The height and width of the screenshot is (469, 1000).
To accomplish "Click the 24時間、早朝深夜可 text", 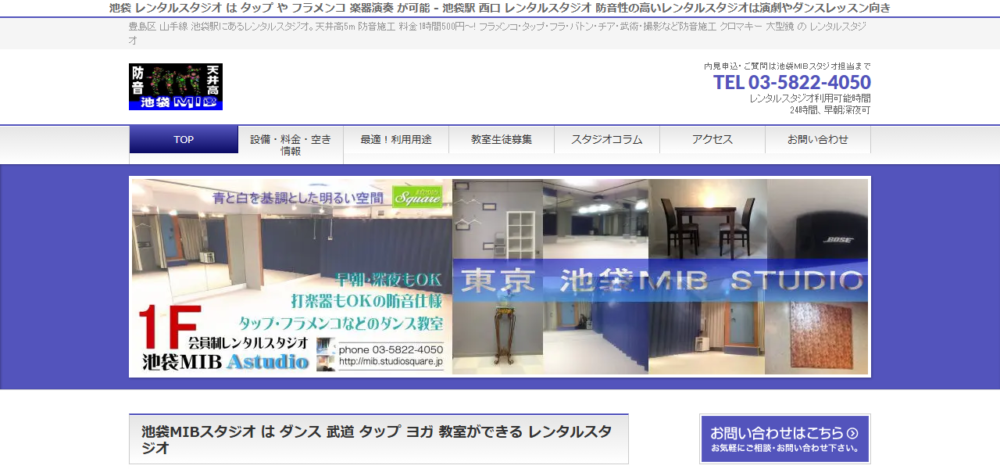I will point(830,110).
